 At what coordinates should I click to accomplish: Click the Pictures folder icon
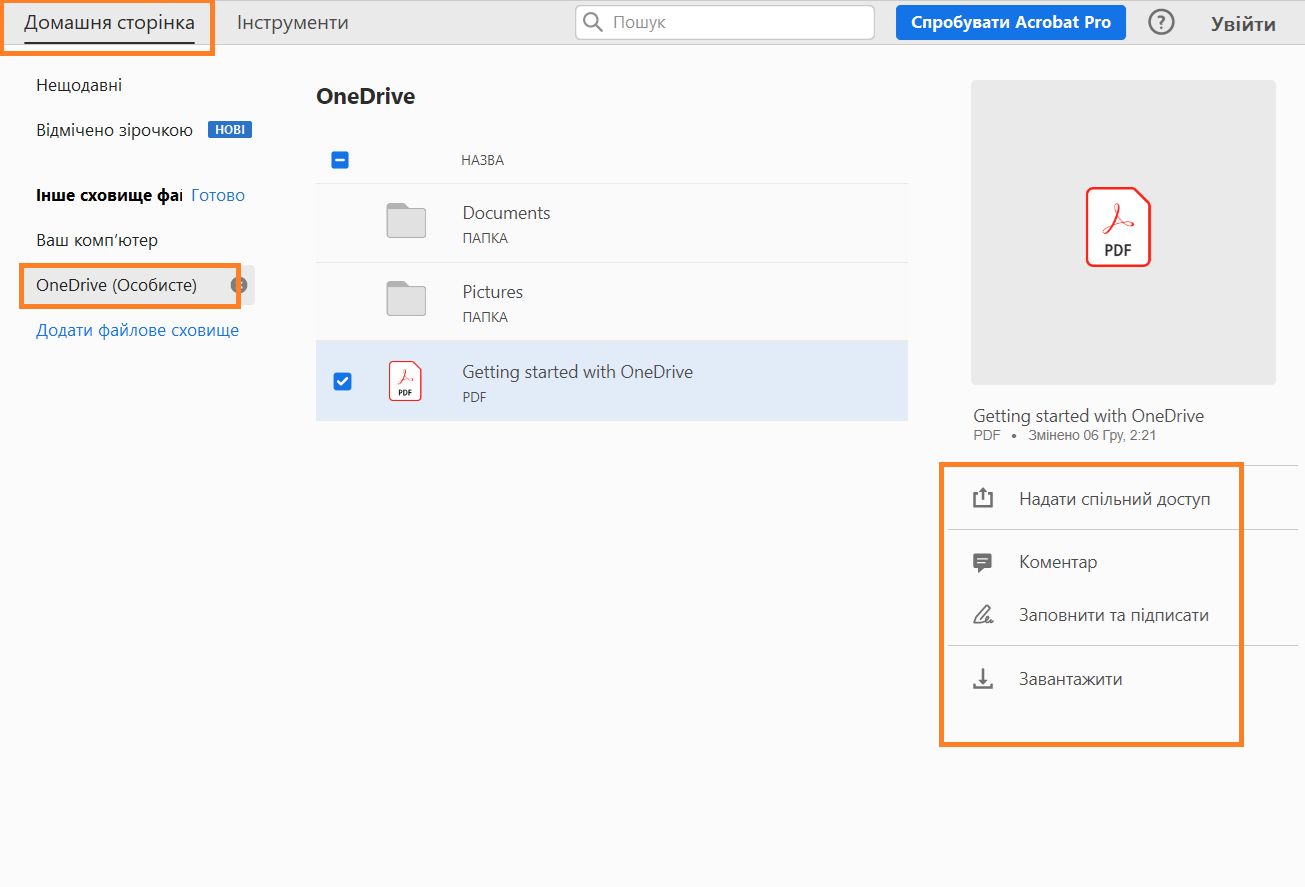coord(405,298)
